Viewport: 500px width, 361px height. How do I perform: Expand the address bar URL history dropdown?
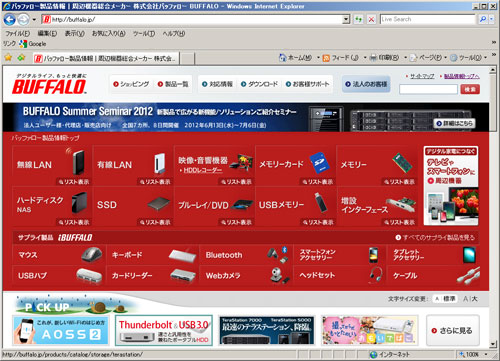(x=347, y=20)
